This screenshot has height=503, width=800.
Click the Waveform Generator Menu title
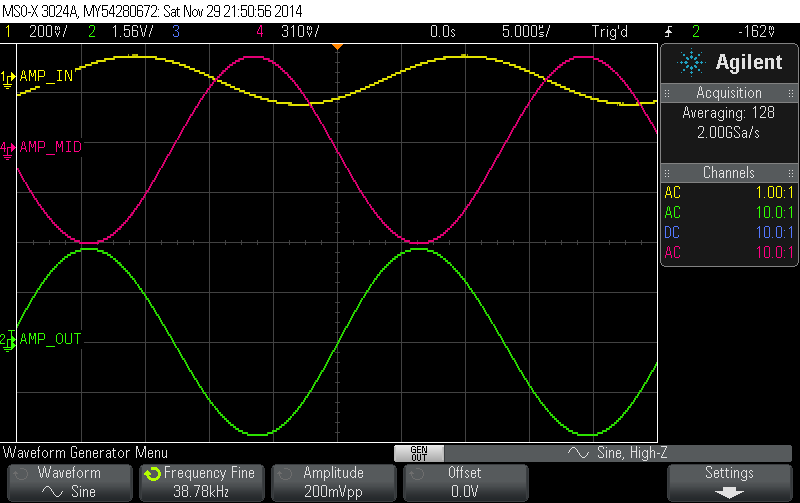(x=85, y=453)
